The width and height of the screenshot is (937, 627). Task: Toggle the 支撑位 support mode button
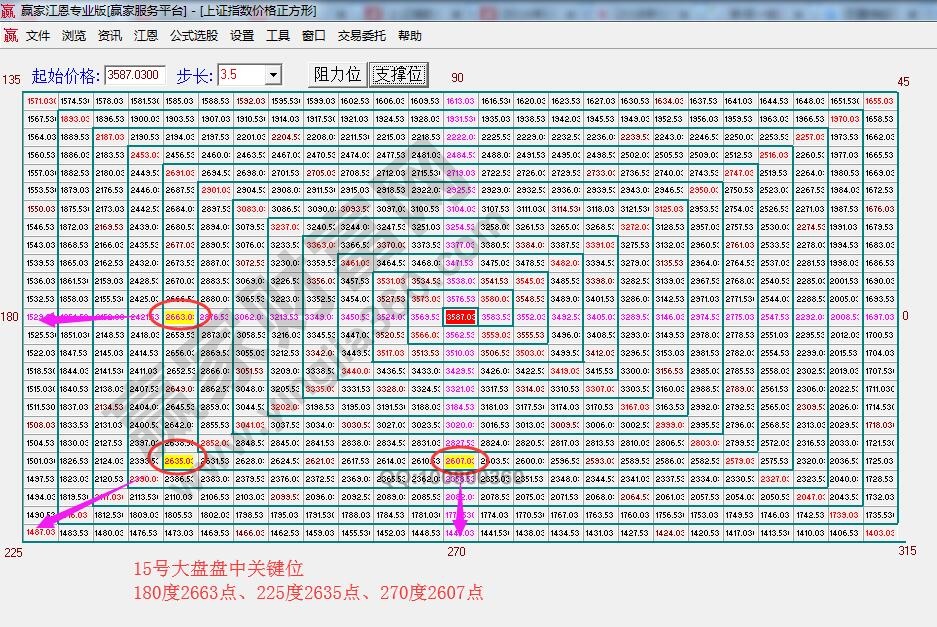coord(400,74)
